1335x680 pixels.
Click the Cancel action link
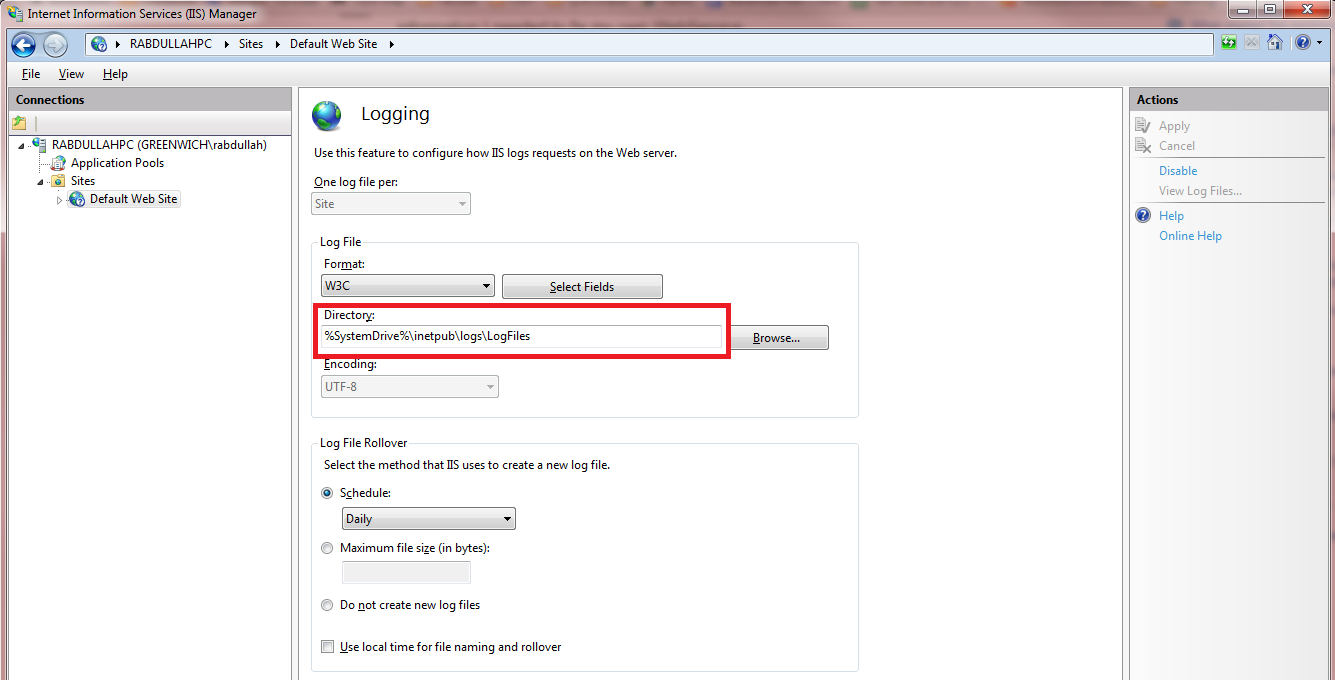pyautogui.click(x=1177, y=146)
